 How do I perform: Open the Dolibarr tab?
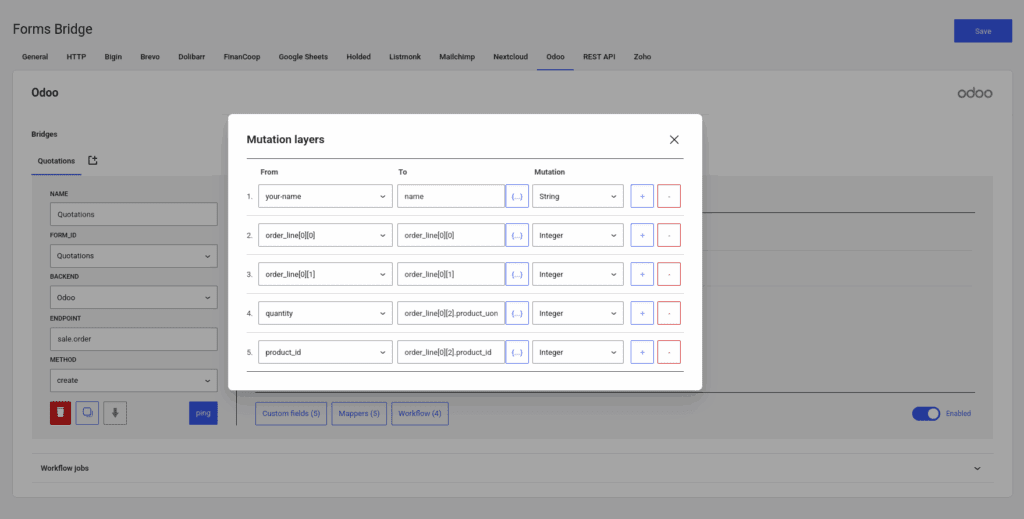[191, 57]
